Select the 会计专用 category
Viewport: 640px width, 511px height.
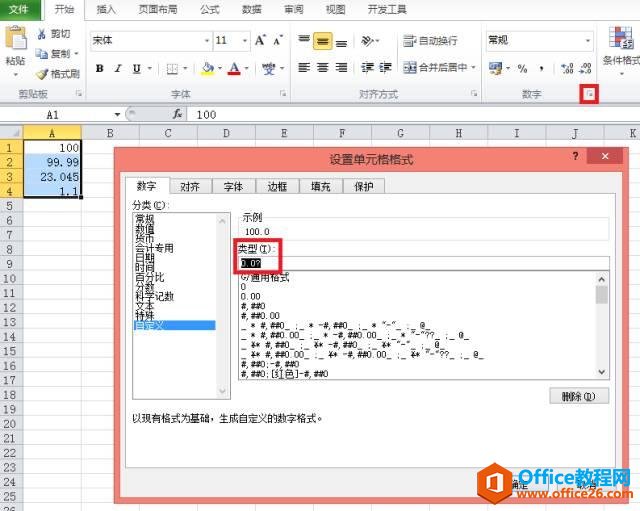155,248
